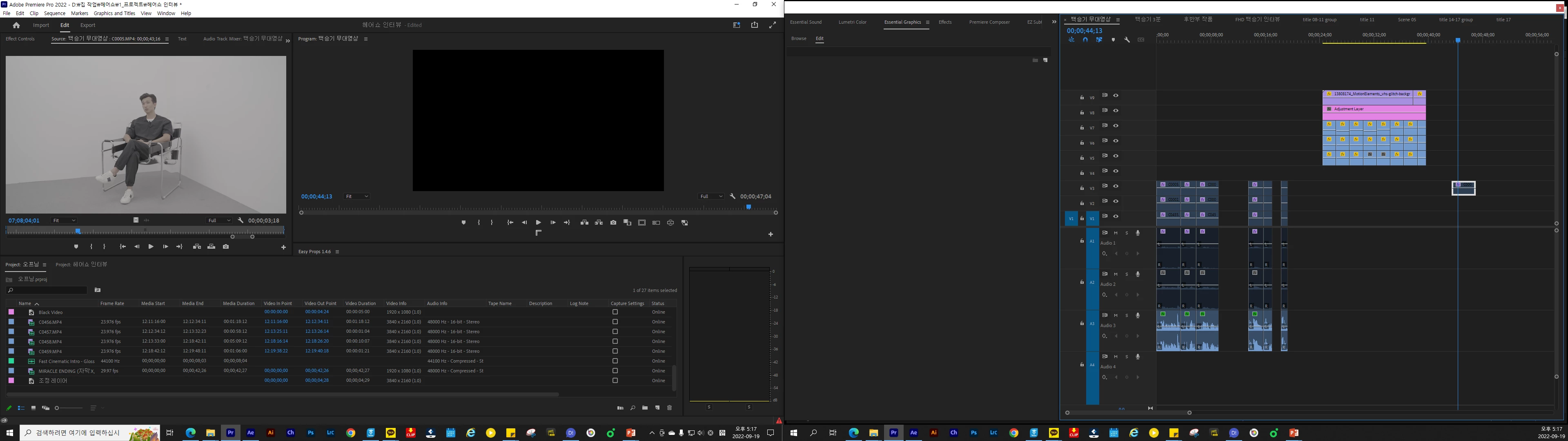
Task: Click Browse in Essential Graphics panel
Action: click(799, 38)
